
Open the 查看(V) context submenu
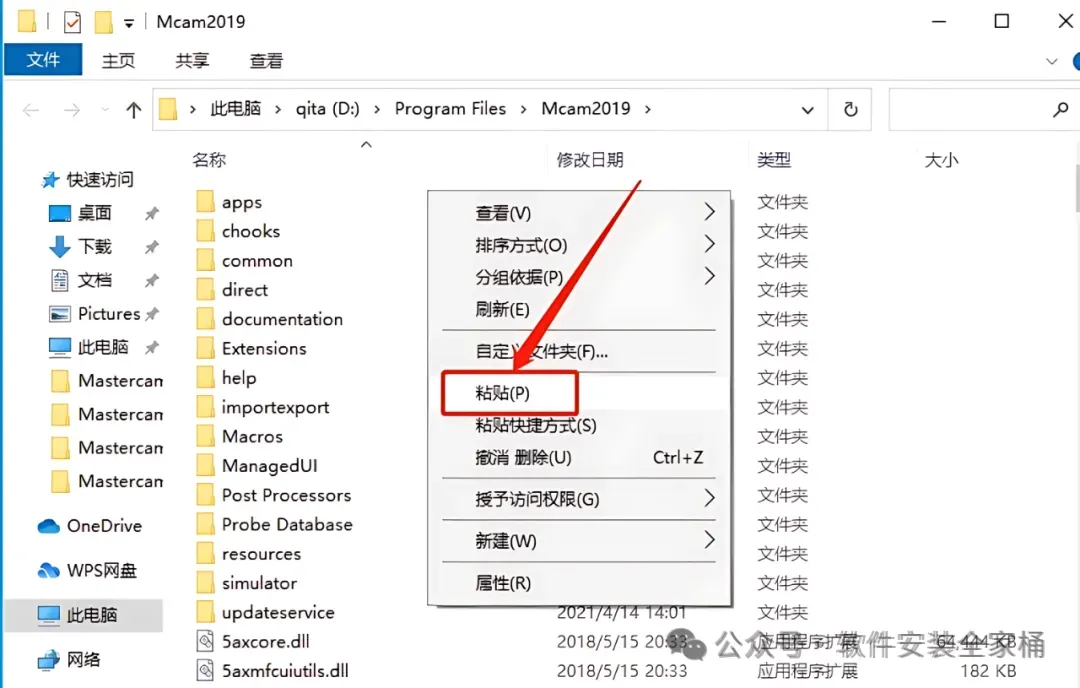[579, 213]
